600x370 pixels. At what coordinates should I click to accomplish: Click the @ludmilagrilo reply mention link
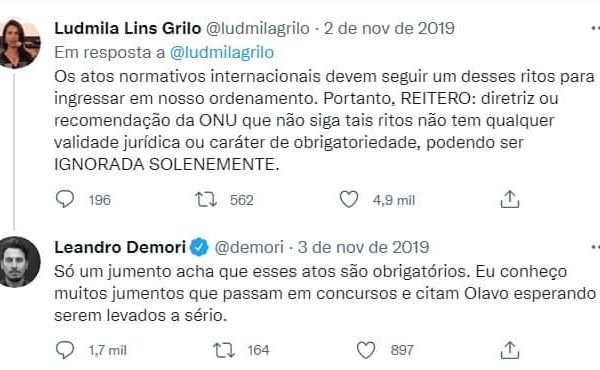(x=222, y=53)
